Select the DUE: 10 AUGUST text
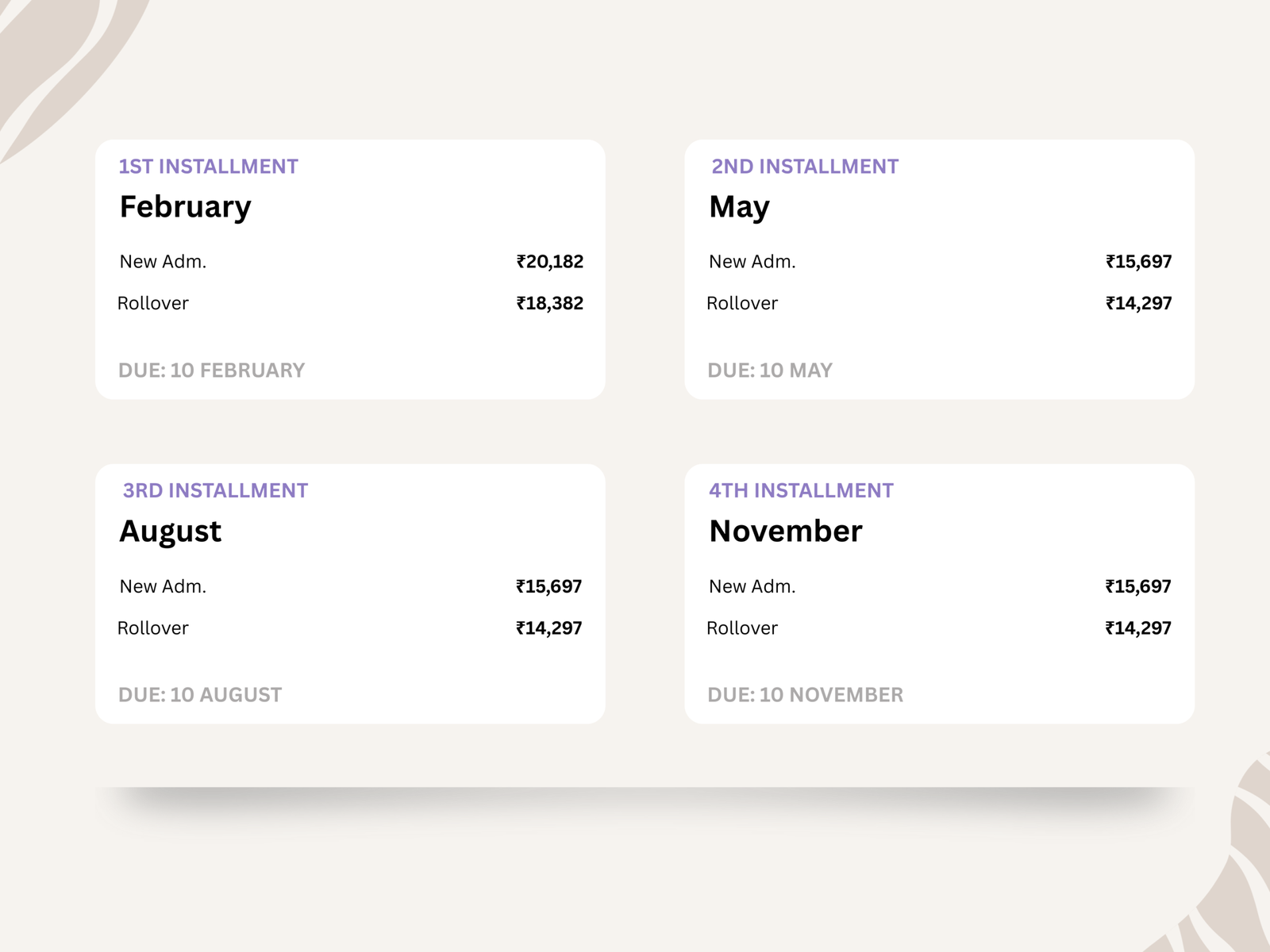This screenshot has height=952, width=1270. (x=200, y=695)
